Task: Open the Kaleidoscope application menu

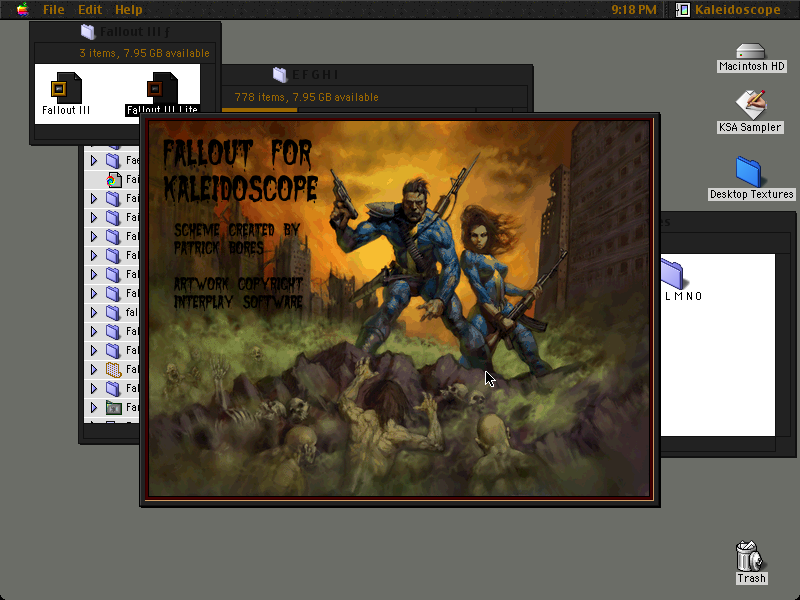Action: [x=728, y=10]
